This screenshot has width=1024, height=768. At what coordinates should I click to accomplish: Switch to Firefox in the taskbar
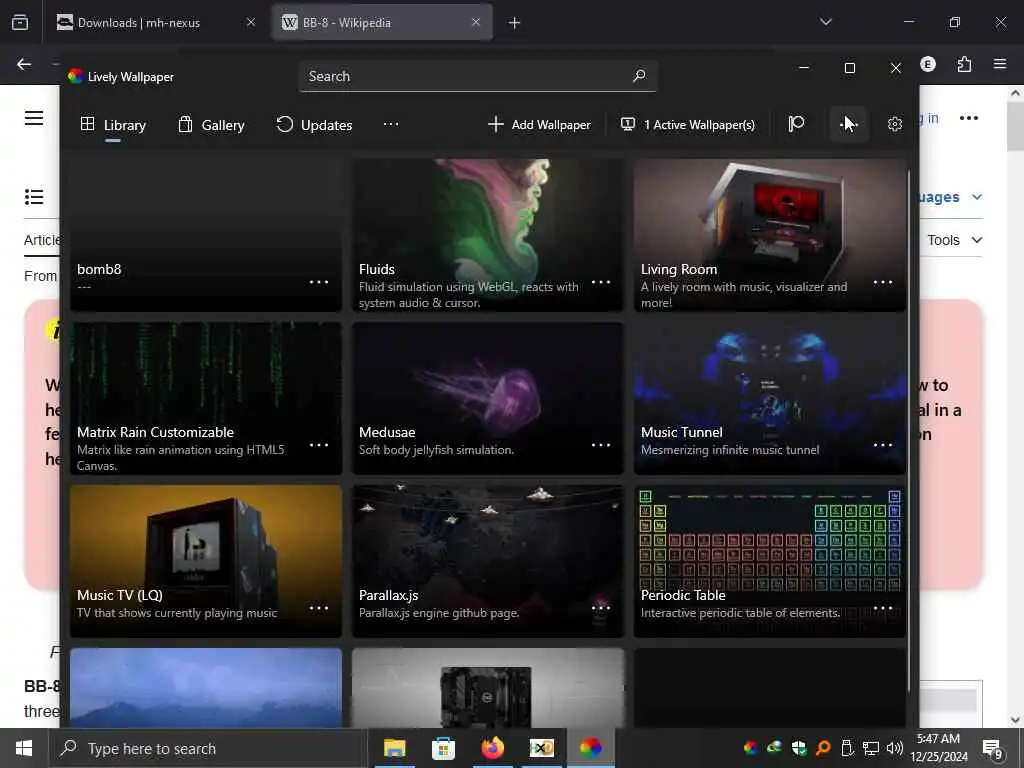pyautogui.click(x=492, y=748)
